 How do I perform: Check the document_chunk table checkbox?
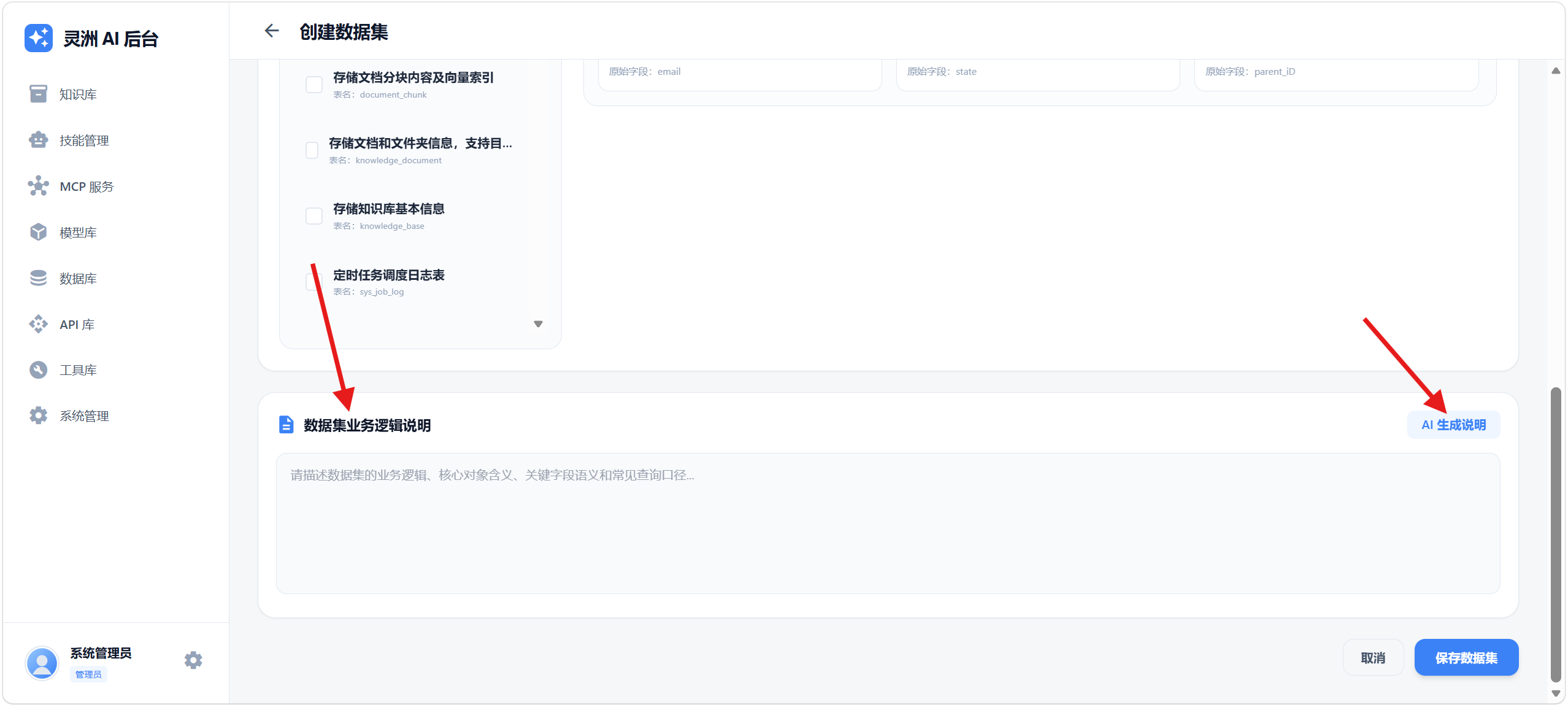tap(314, 85)
